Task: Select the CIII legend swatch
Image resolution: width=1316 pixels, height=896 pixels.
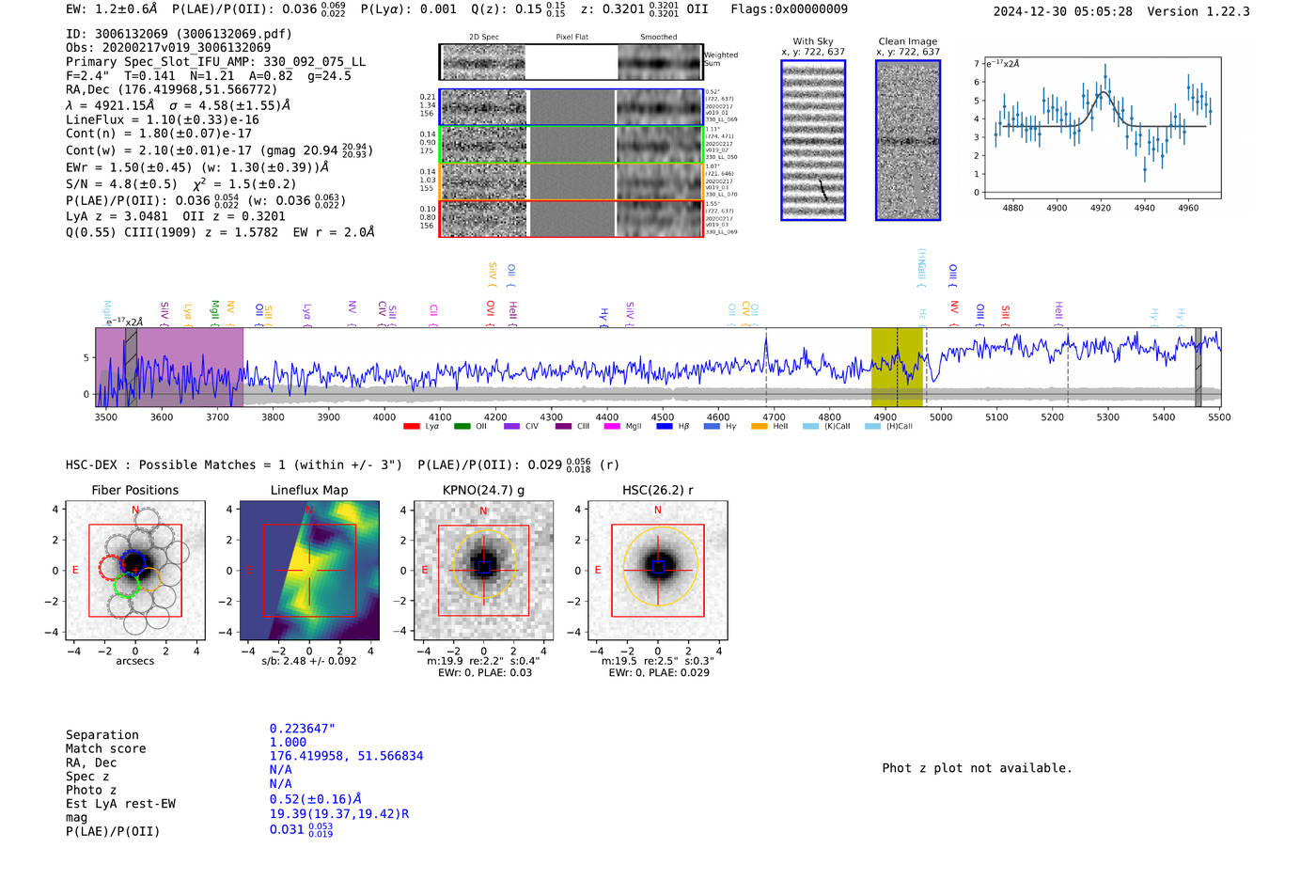Action: pyautogui.click(x=563, y=427)
